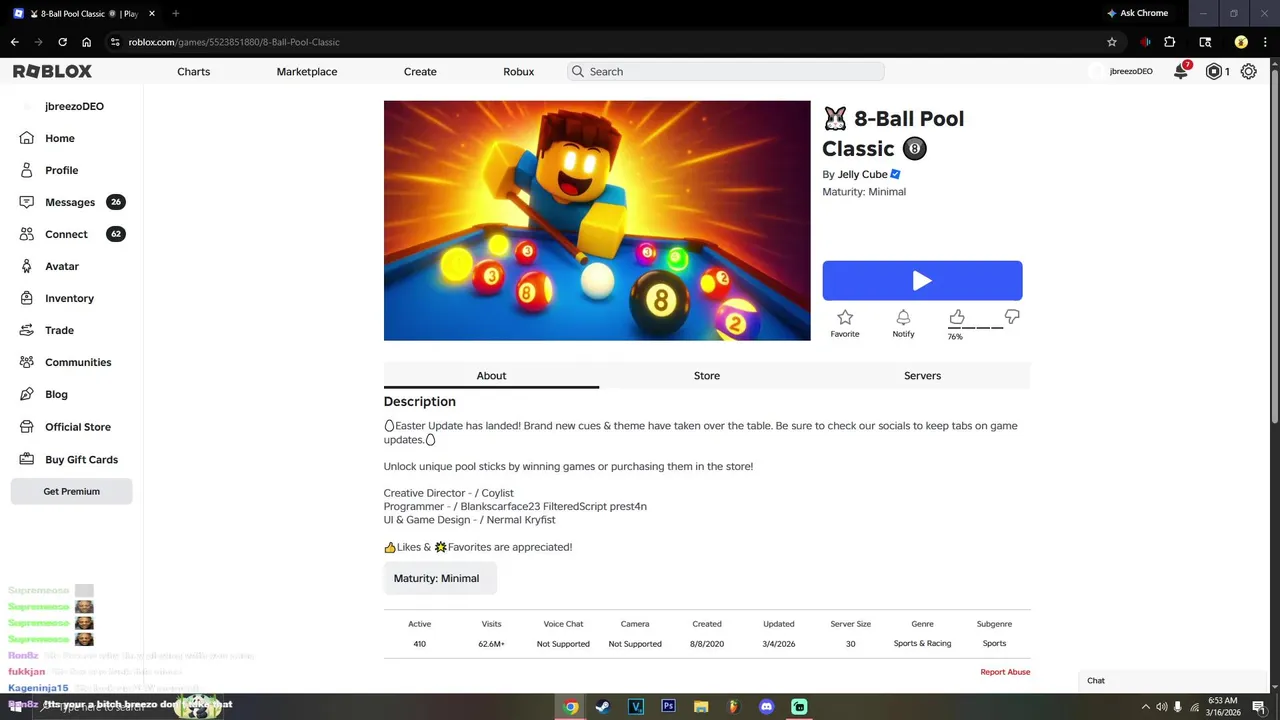Image resolution: width=1280 pixels, height=720 pixels.
Task: Open the notifications bell
Action: (x=1181, y=71)
